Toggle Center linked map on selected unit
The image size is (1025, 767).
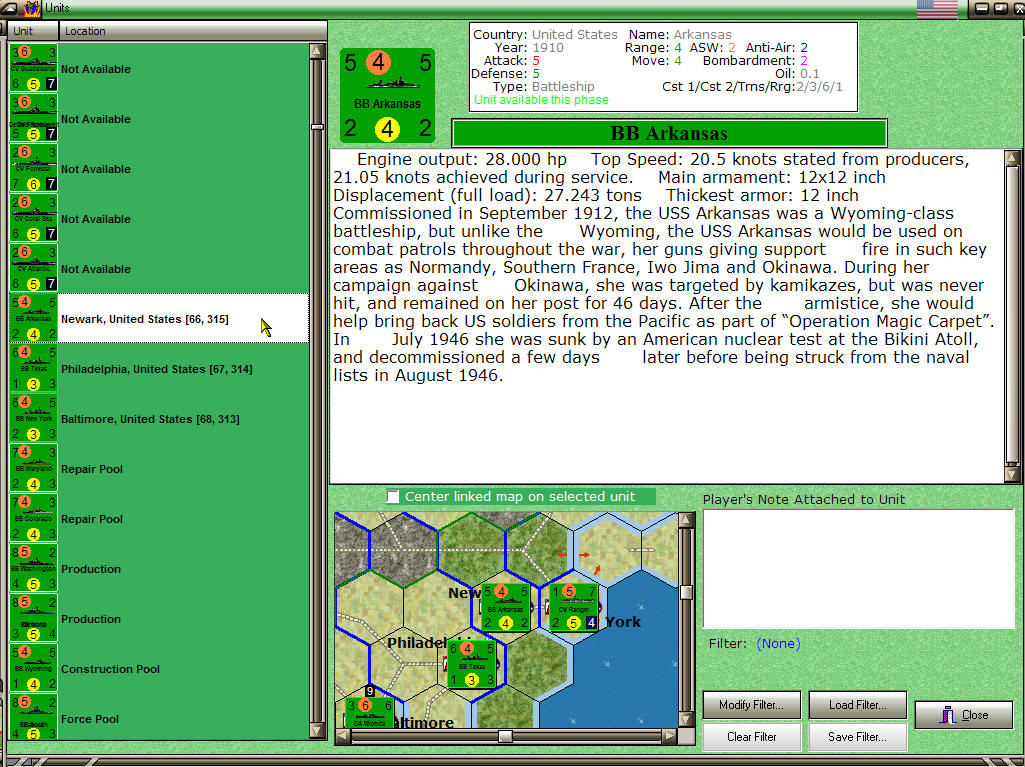[393, 497]
